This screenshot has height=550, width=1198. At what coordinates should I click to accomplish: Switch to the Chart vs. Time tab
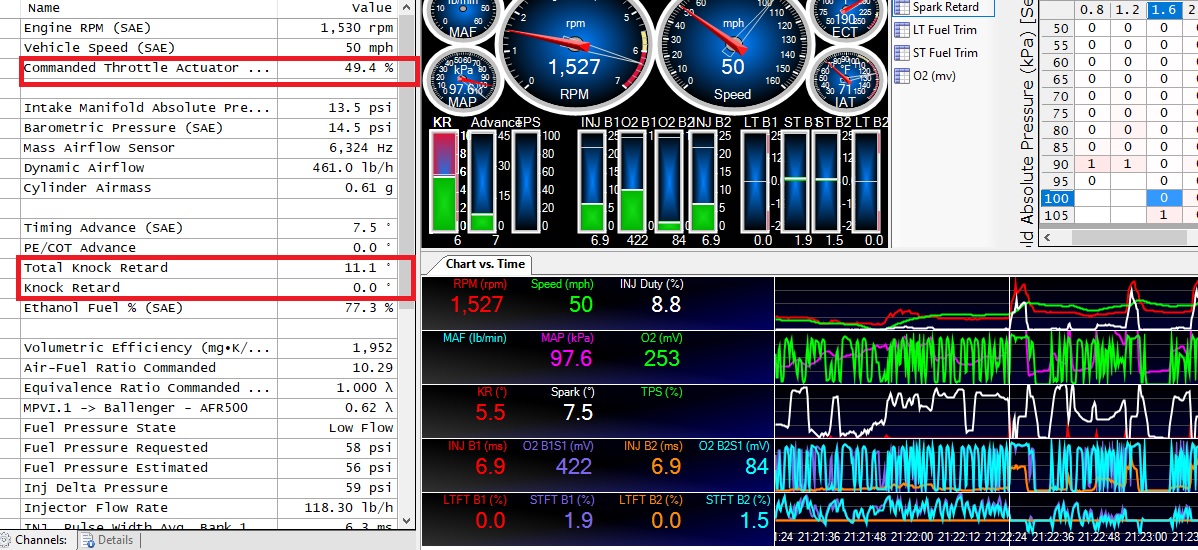484,264
